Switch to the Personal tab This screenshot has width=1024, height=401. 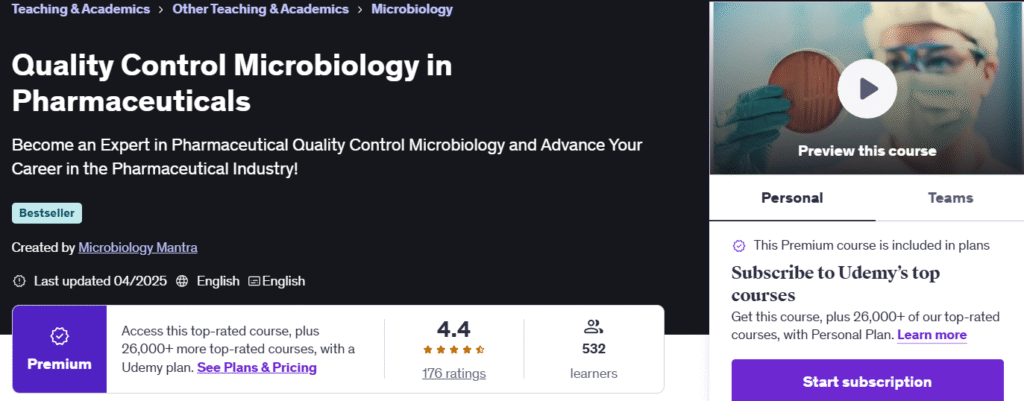click(x=792, y=198)
